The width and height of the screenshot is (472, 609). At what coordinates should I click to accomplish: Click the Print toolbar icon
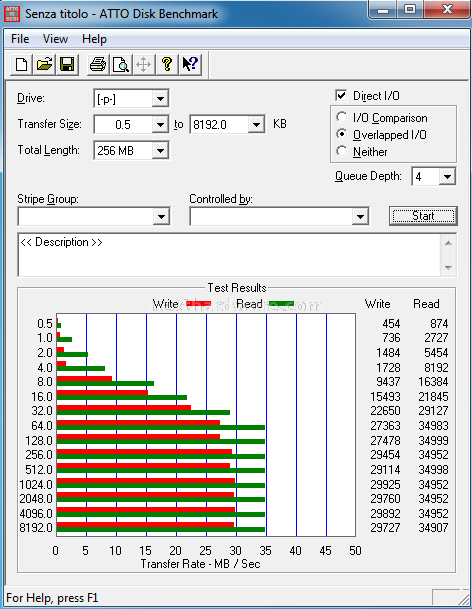click(98, 64)
